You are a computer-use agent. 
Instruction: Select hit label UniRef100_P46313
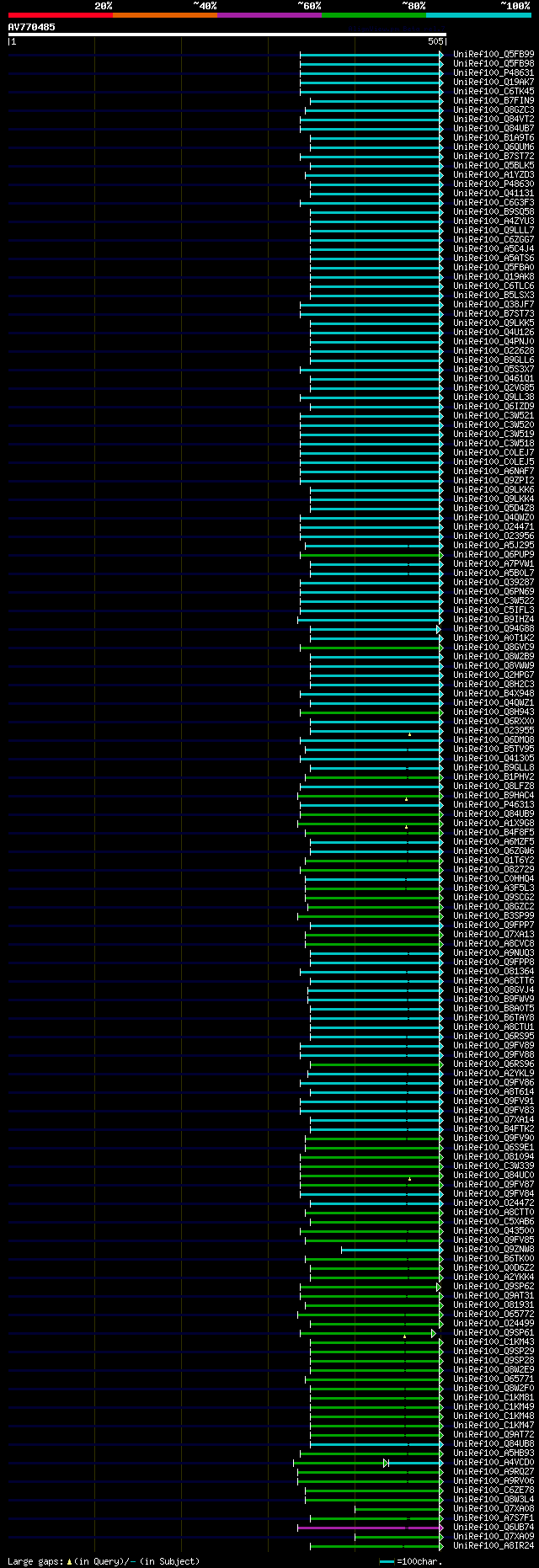[494, 804]
